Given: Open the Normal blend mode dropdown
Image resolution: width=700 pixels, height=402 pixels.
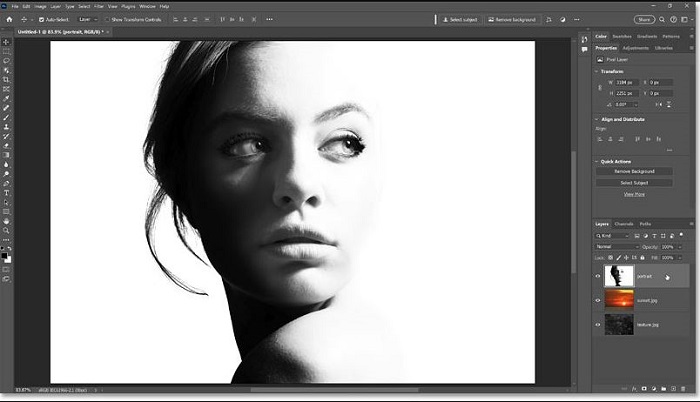Looking at the screenshot, I should [616, 246].
